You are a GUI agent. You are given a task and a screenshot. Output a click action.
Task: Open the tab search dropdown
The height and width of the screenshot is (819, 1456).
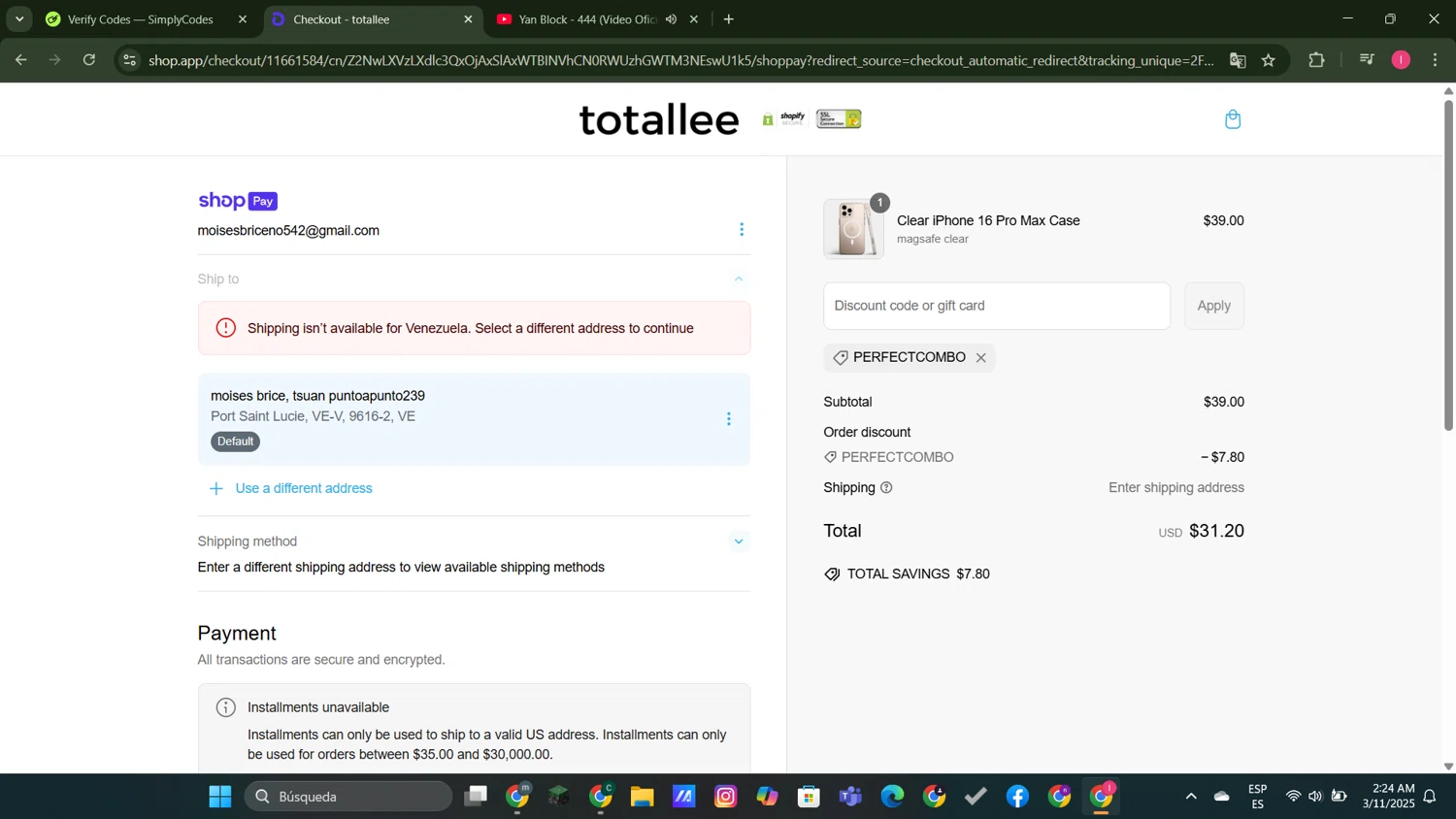coord(19,19)
